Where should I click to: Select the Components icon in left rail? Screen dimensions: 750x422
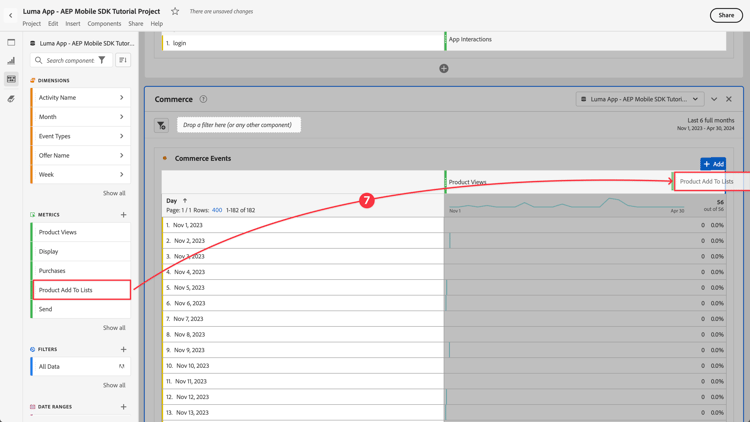pyautogui.click(x=11, y=79)
